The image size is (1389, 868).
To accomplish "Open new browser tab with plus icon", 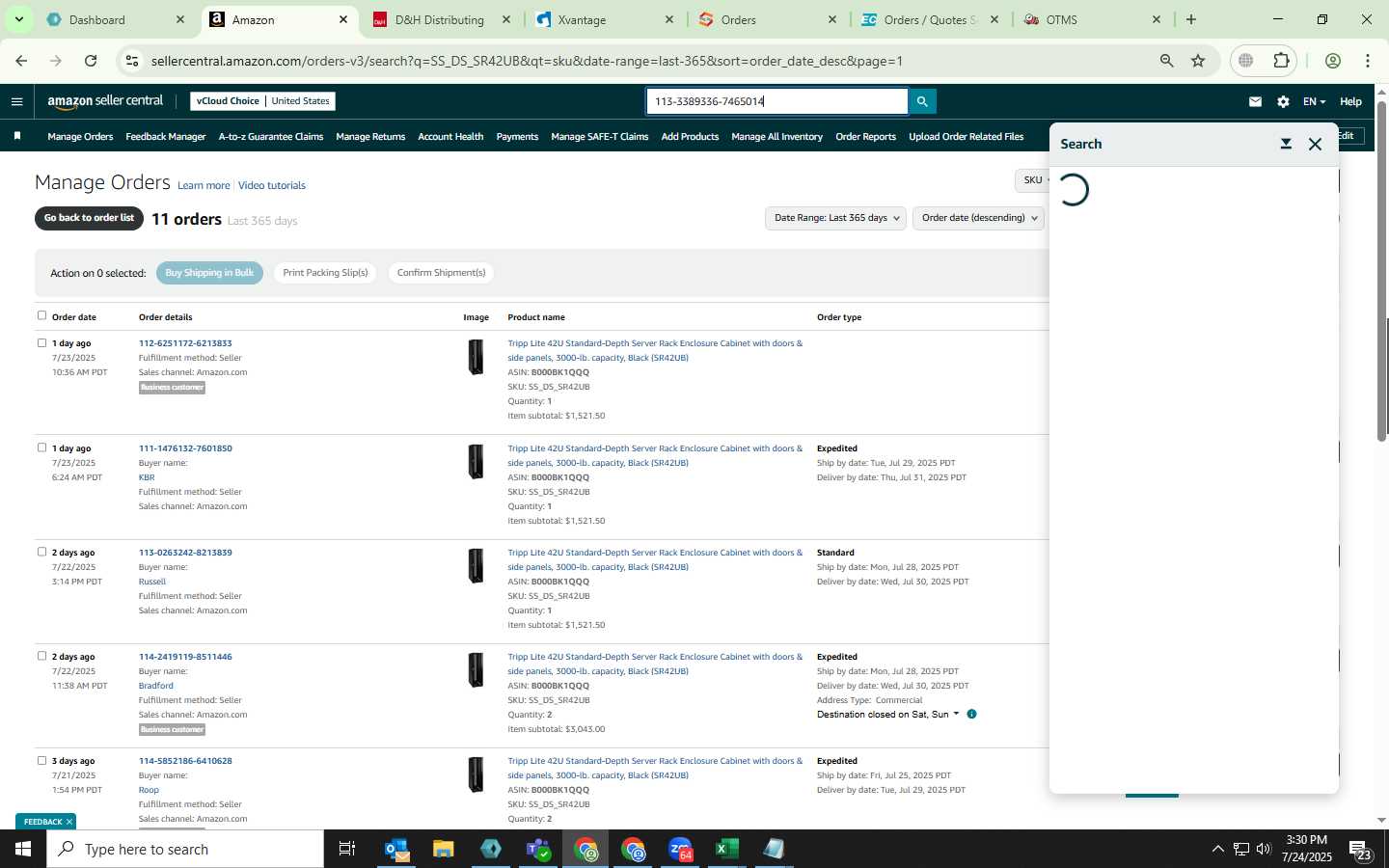I will click(1191, 19).
